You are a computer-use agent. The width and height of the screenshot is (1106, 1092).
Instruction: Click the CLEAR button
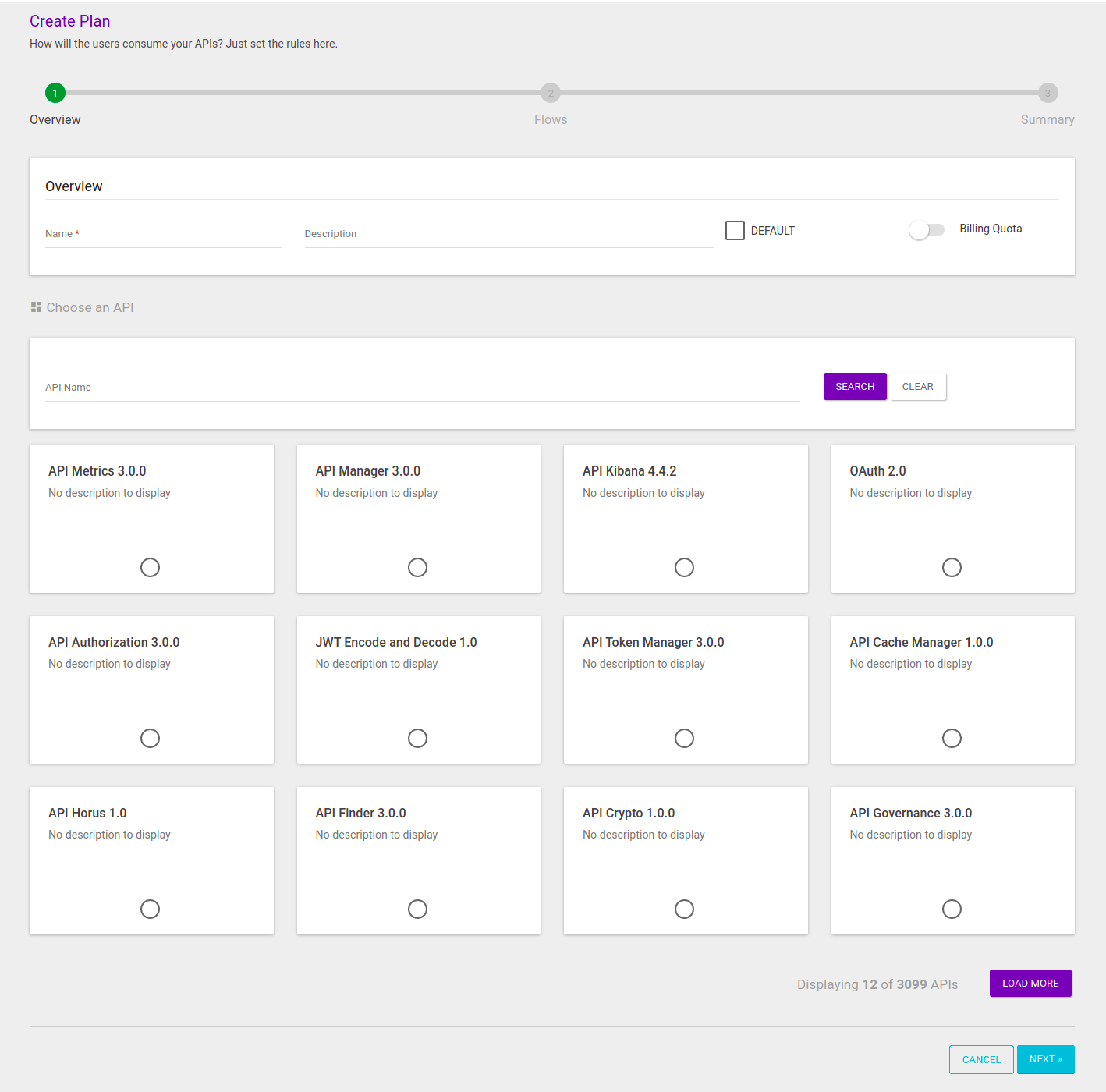click(x=918, y=387)
